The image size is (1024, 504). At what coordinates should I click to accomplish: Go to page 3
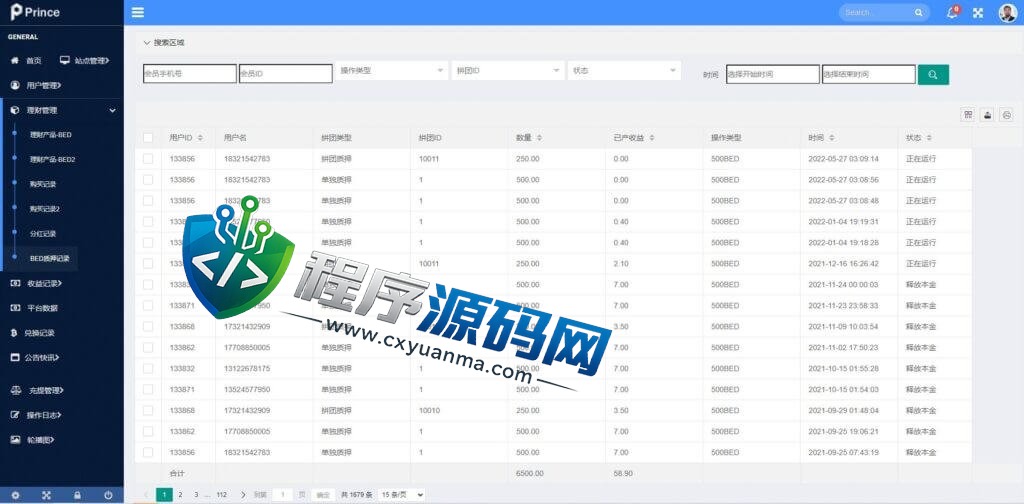[195, 496]
